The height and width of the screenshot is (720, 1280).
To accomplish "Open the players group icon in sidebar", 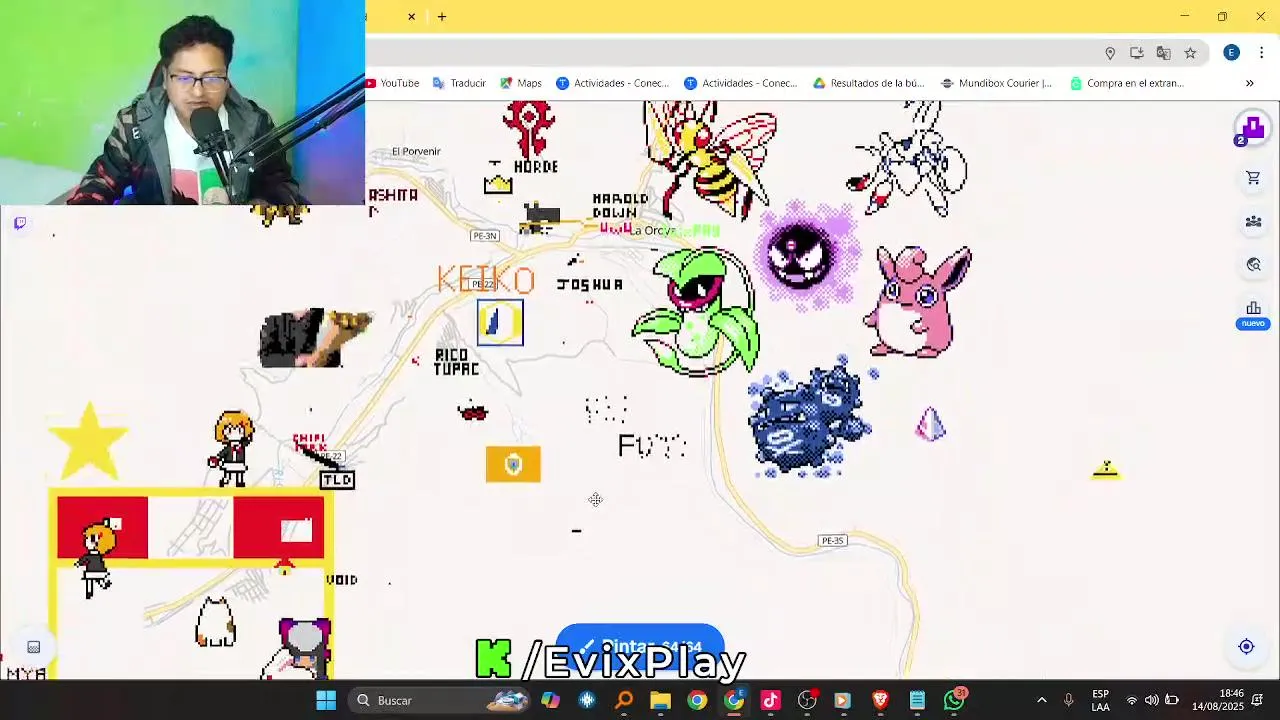I will (1253, 221).
